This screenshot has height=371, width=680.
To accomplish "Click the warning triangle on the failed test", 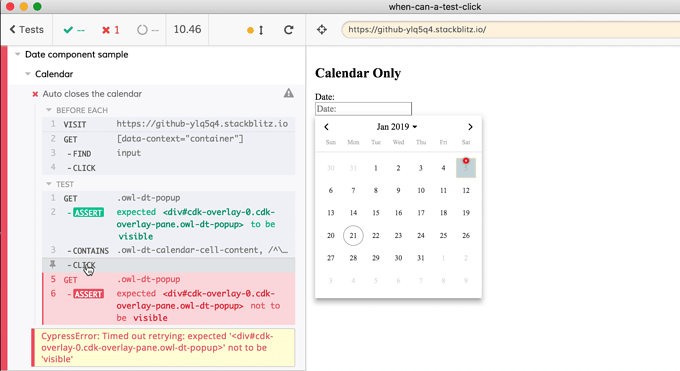I will click(288, 93).
